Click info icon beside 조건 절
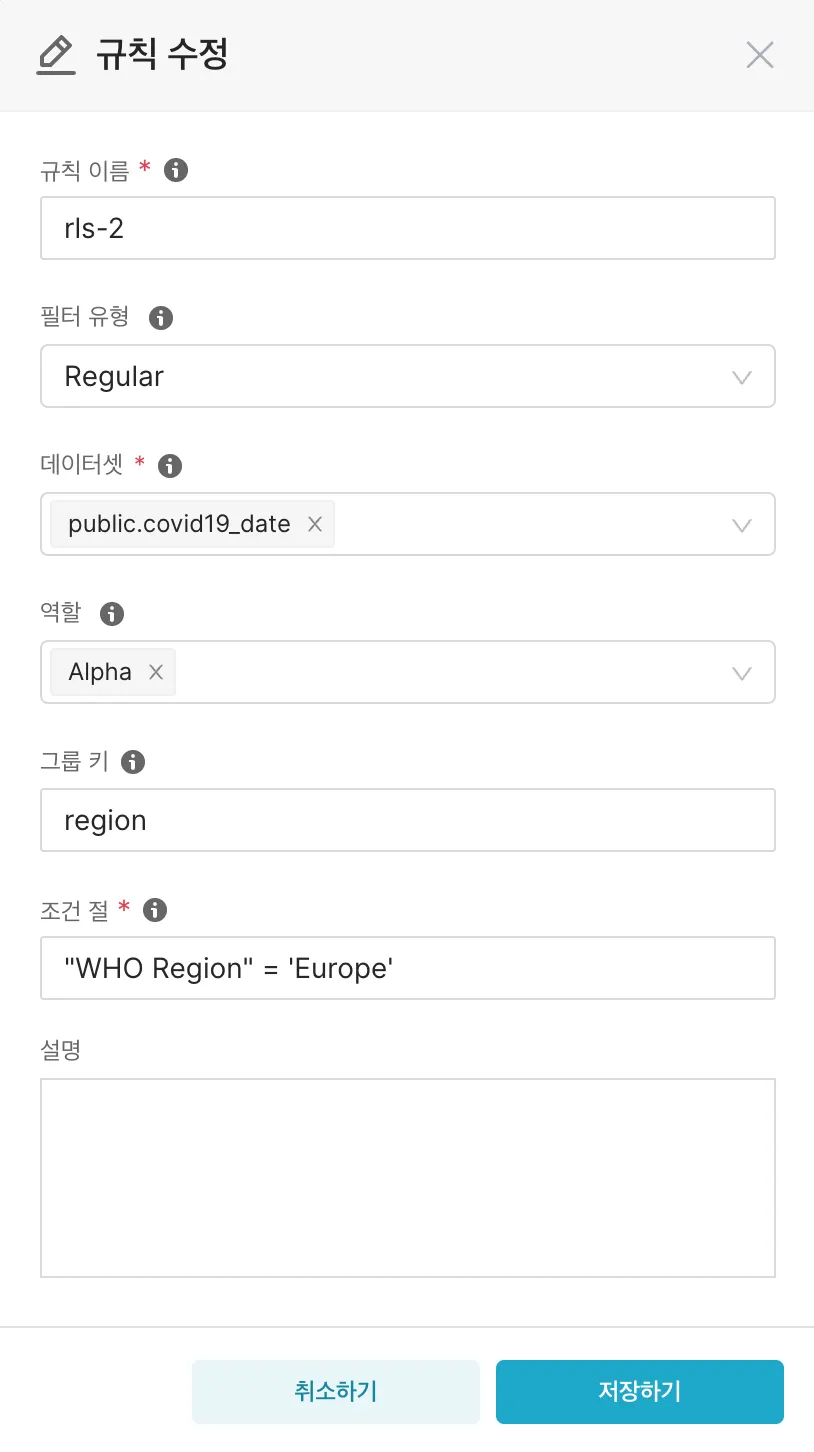This screenshot has height=1452, width=814. coord(155,909)
